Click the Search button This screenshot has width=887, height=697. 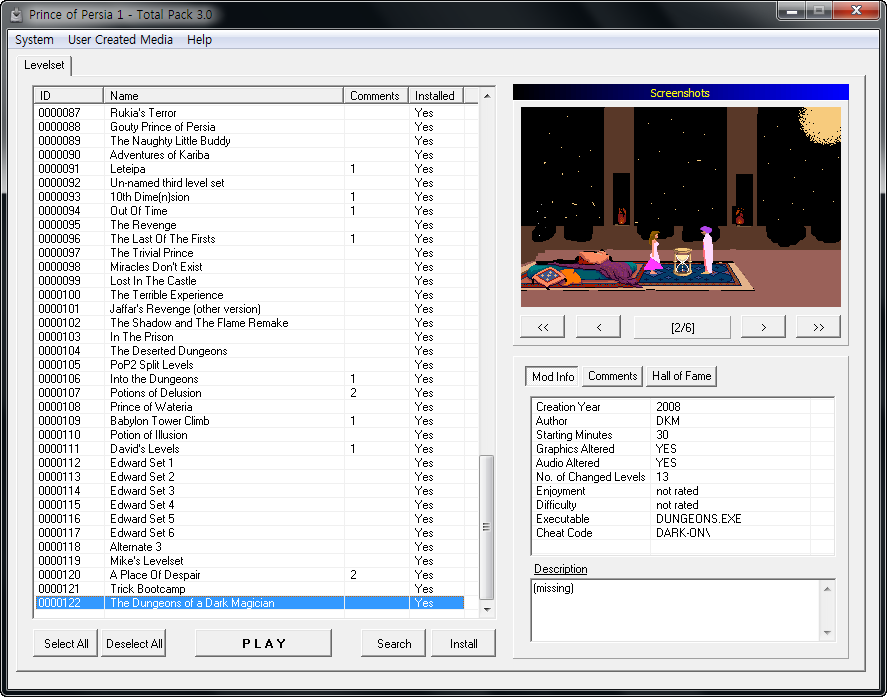pos(394,643)
